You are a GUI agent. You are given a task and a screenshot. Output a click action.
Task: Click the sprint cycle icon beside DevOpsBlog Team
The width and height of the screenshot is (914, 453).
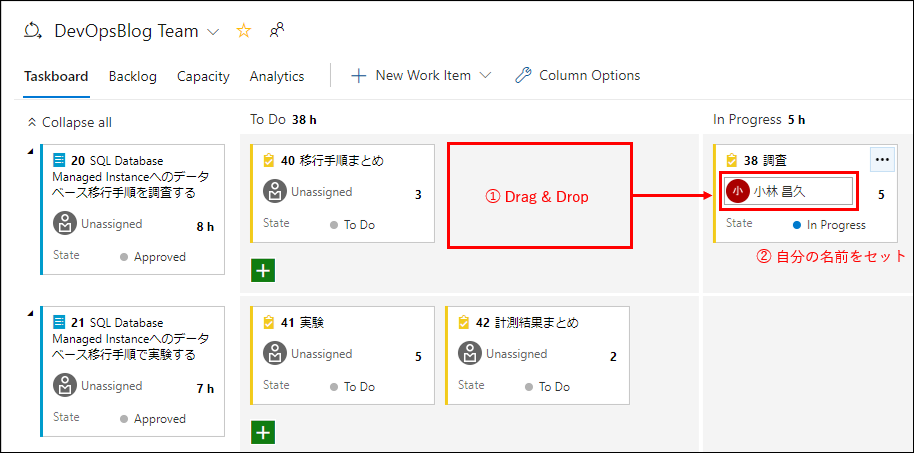33,31
